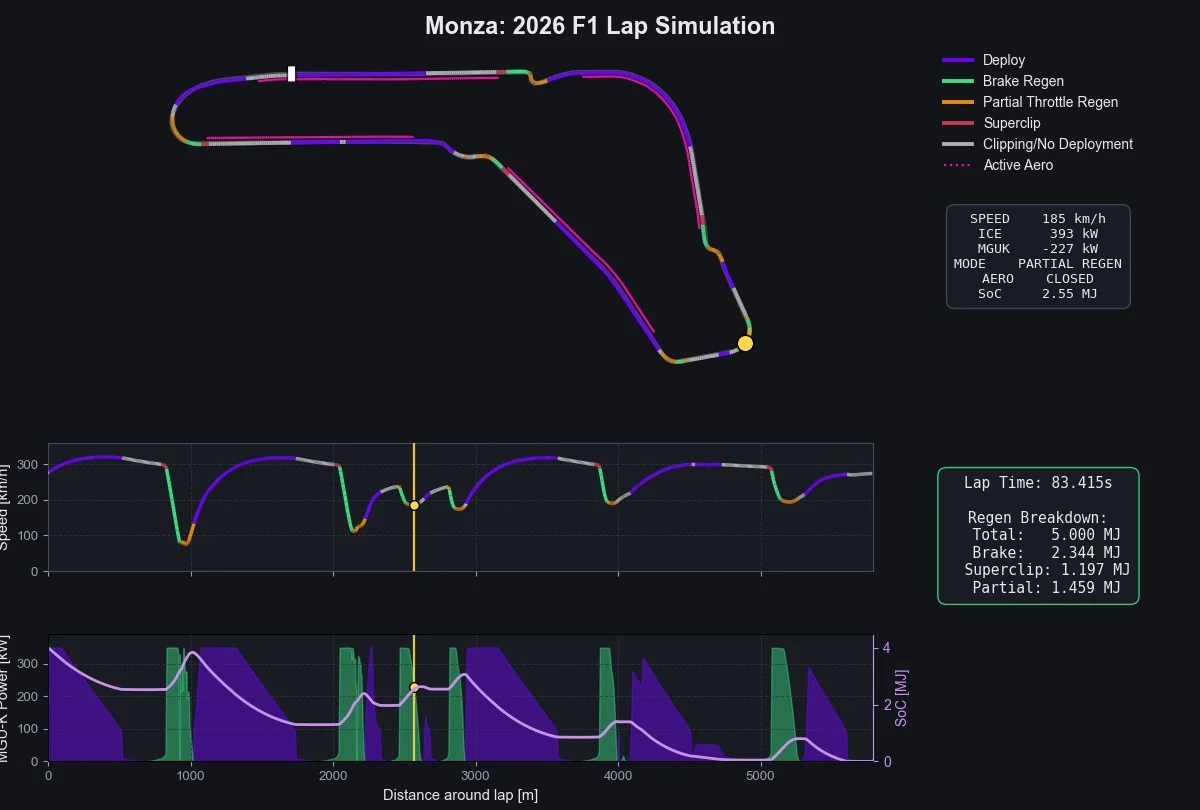Click the red Superclip legend swatch
Screen dimensions: 1200x810
958,123
